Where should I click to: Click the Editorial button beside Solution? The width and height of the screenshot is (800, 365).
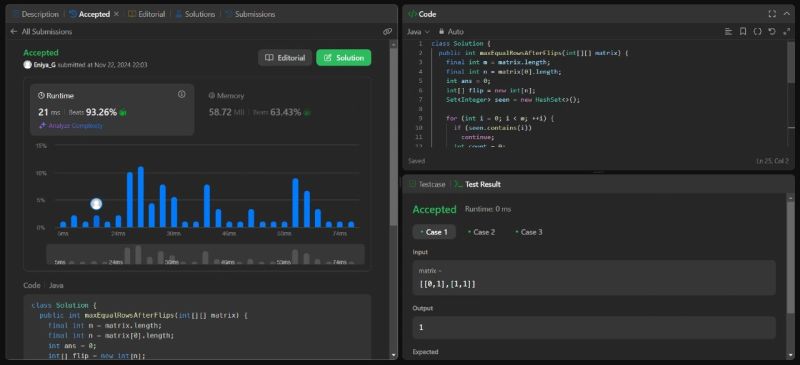285,58
